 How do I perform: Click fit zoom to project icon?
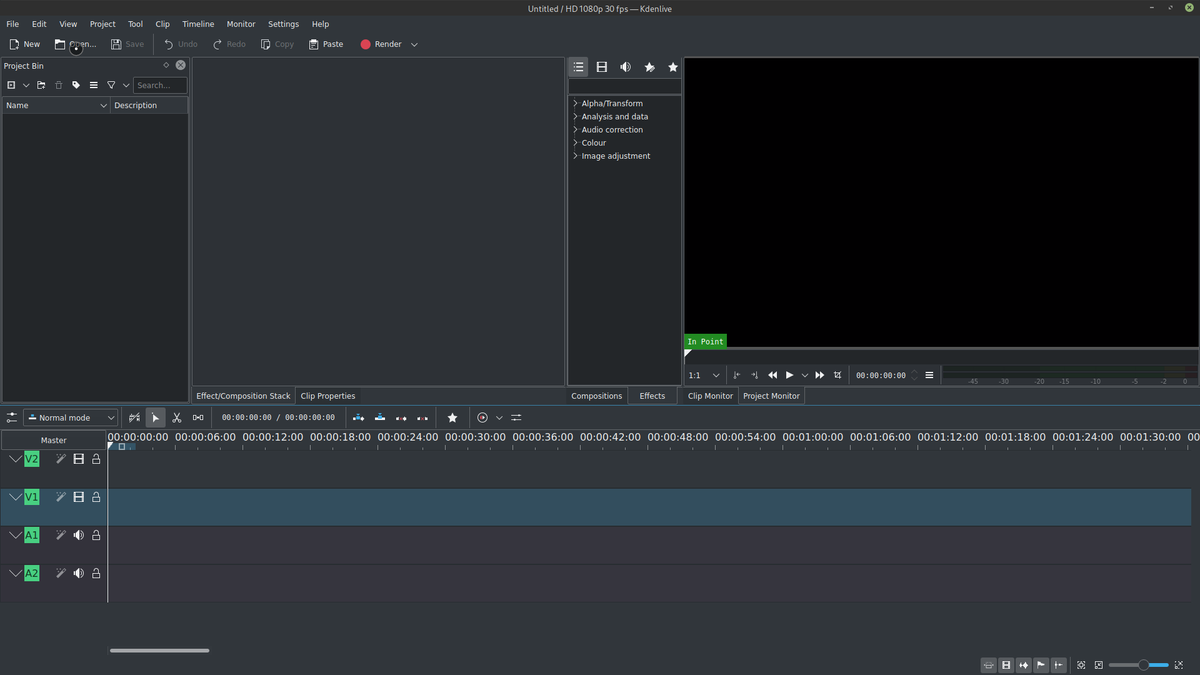point(1081,665)
